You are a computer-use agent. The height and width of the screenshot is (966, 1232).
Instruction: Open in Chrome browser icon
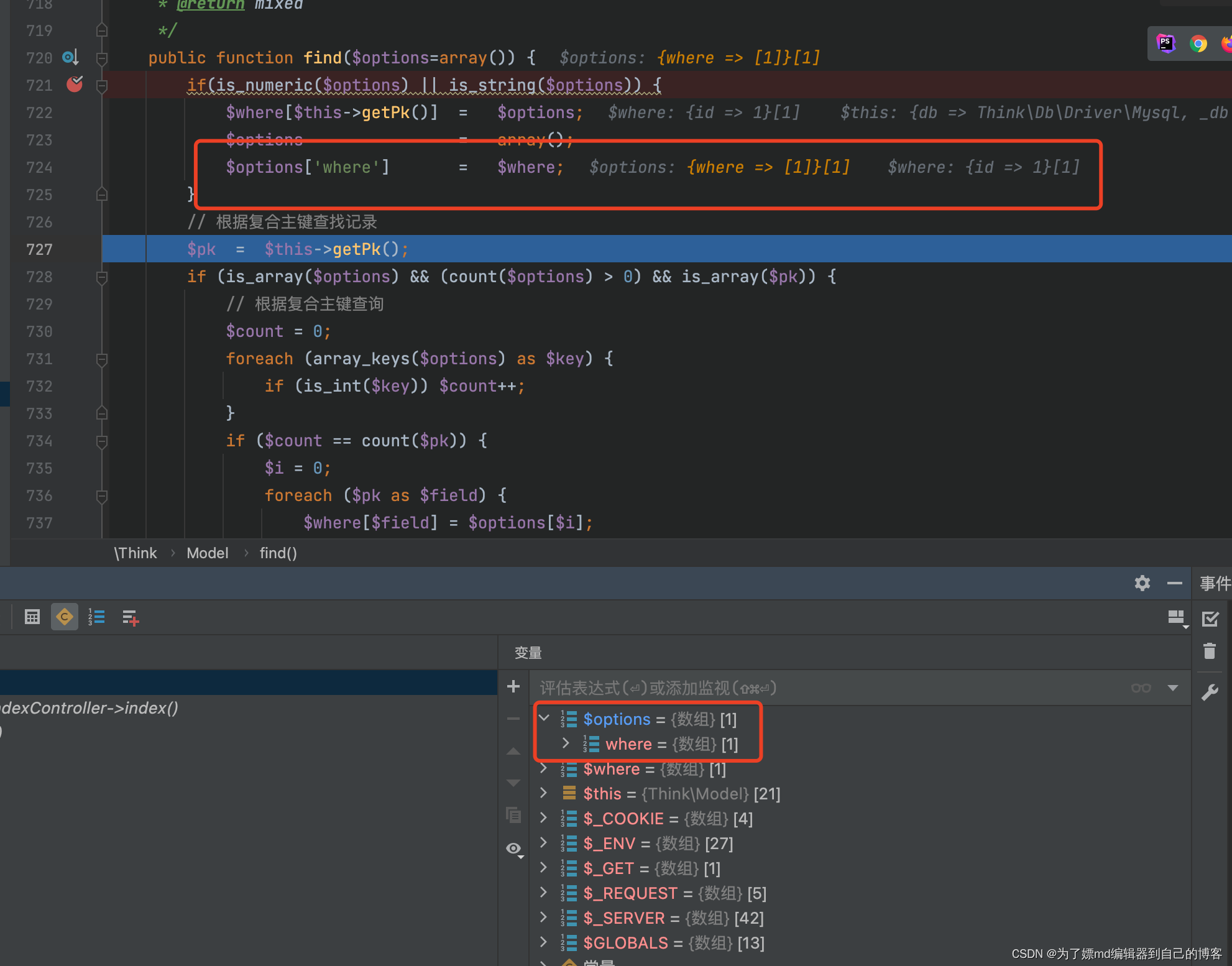point(1198,44)
